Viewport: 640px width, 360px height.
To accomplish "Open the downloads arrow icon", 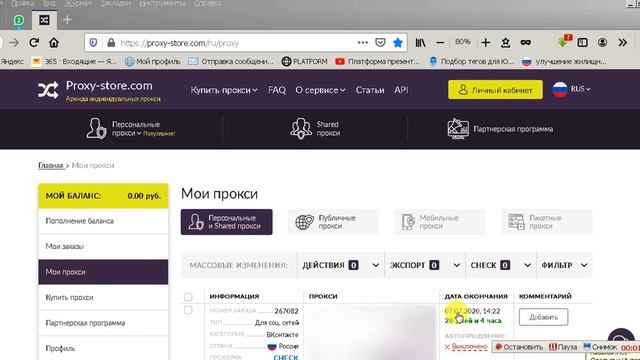I will pyautogui.click(x=564, y=41).
